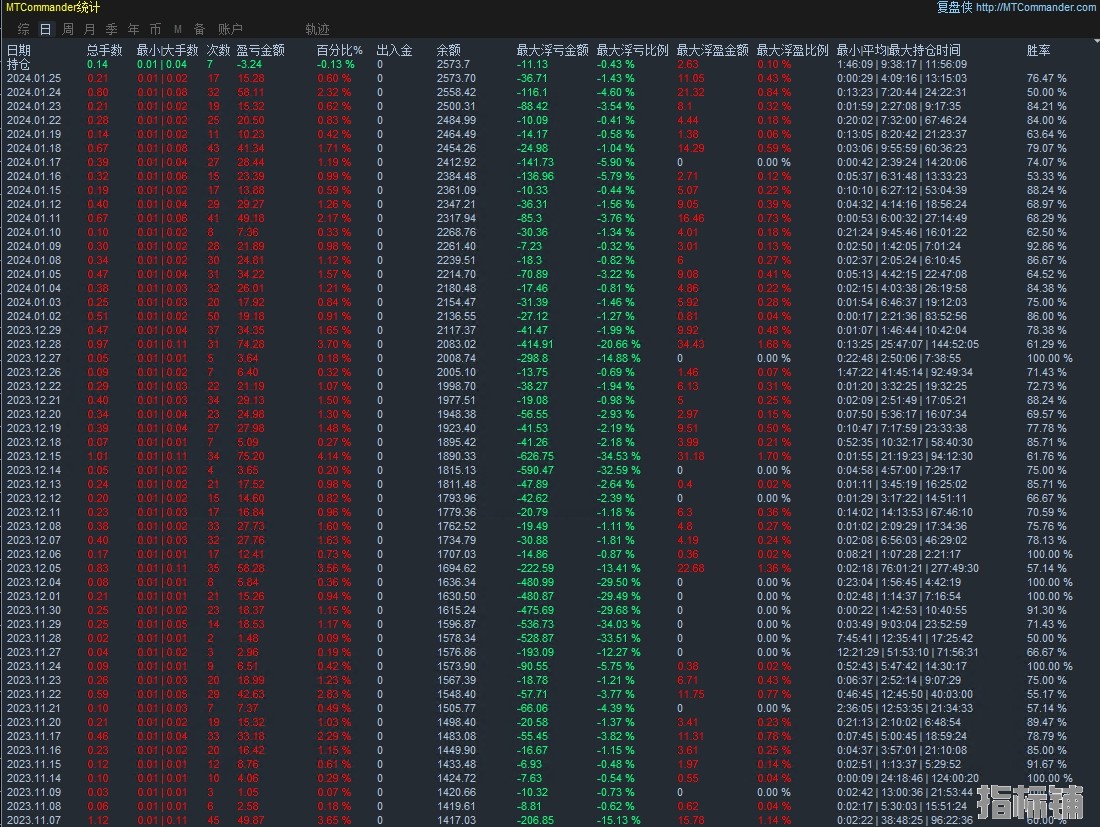Click the 盈亏金额 column header

[x=260, y=50]
